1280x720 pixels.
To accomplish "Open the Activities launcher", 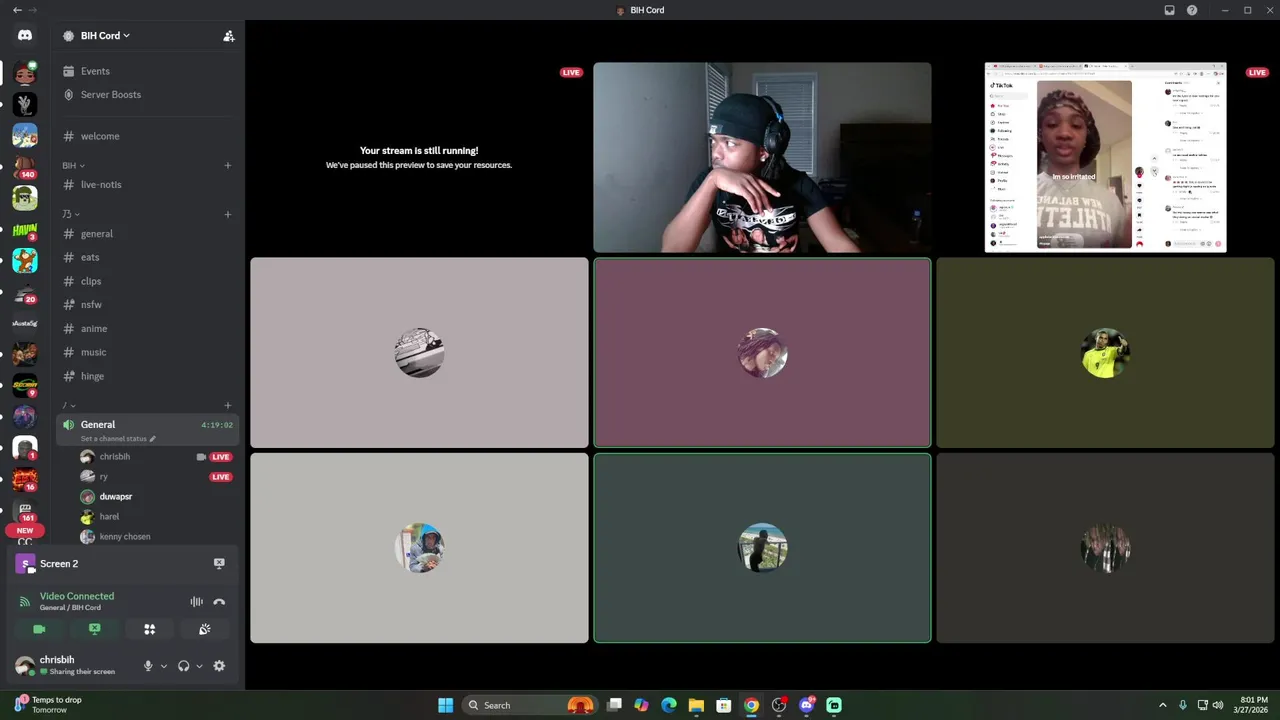I will tap(150, 629).
